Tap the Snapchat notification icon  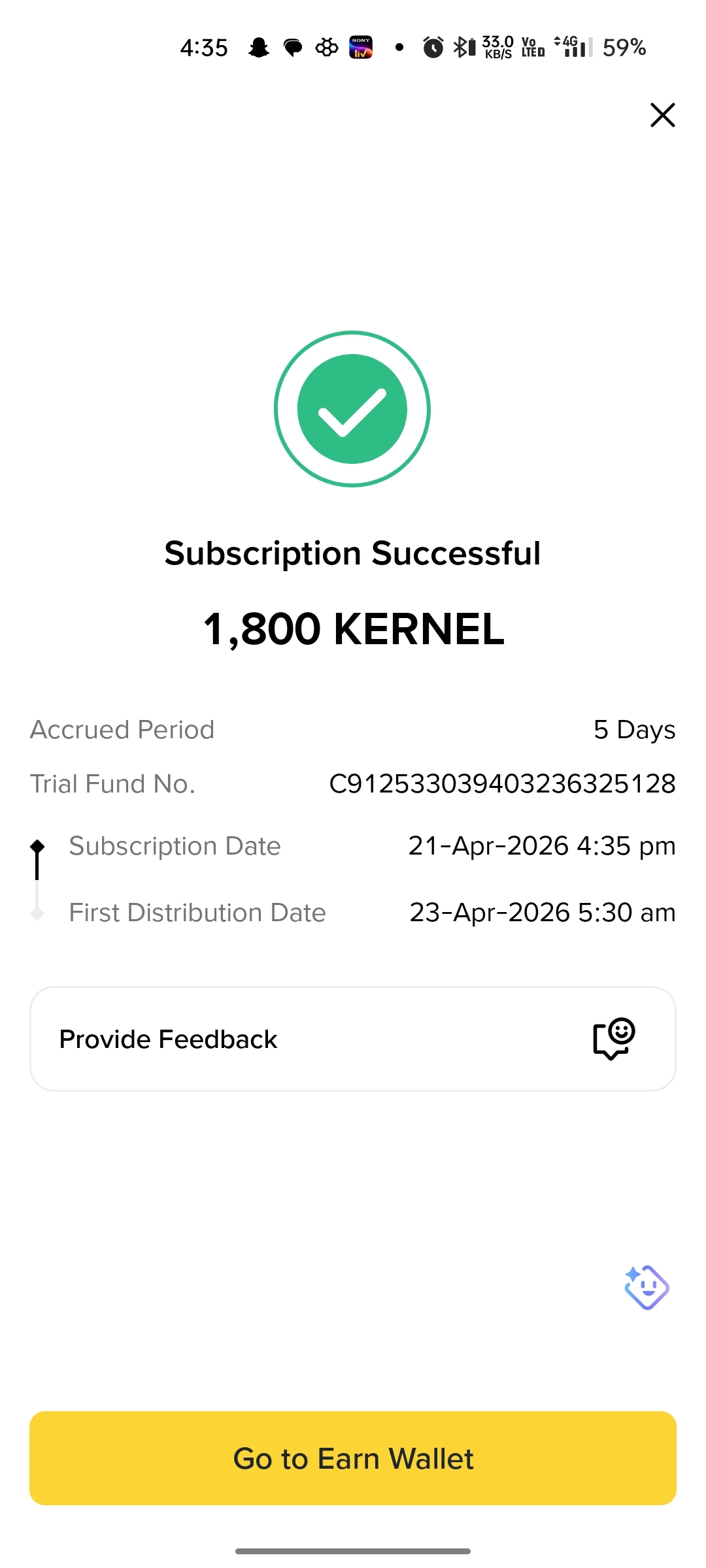259,48
